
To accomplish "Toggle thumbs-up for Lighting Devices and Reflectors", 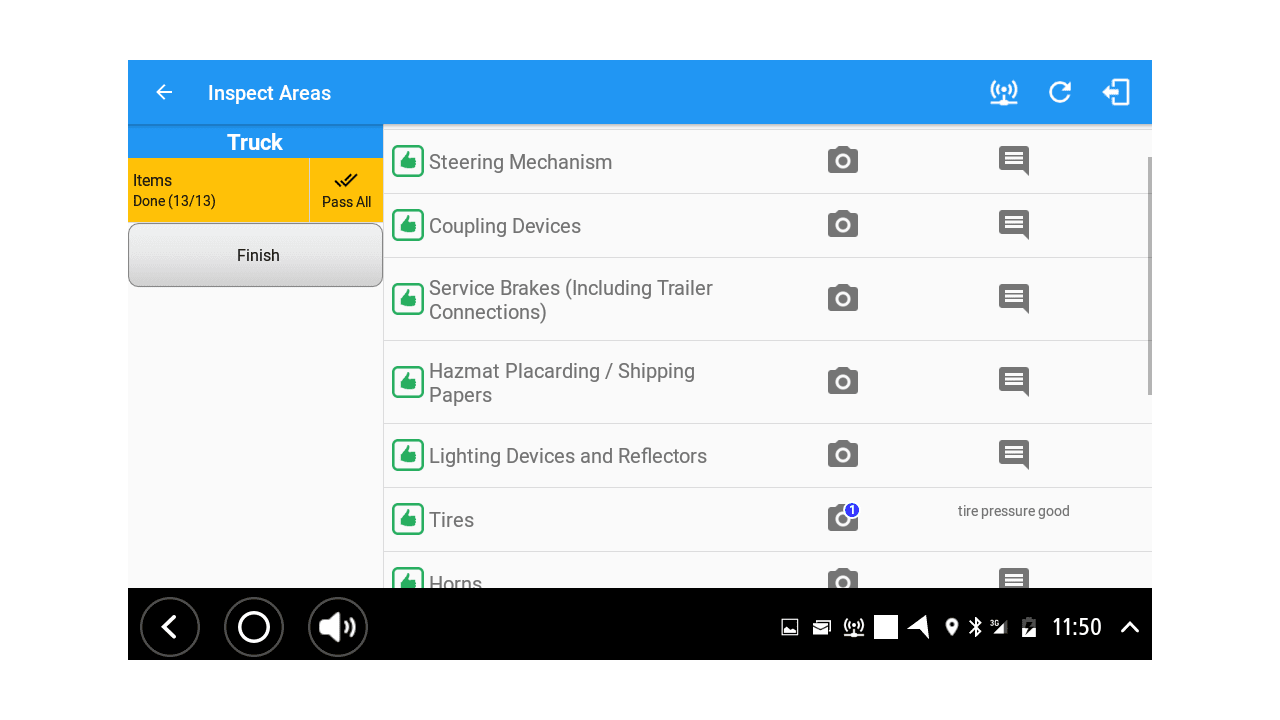I will point(408,455).
